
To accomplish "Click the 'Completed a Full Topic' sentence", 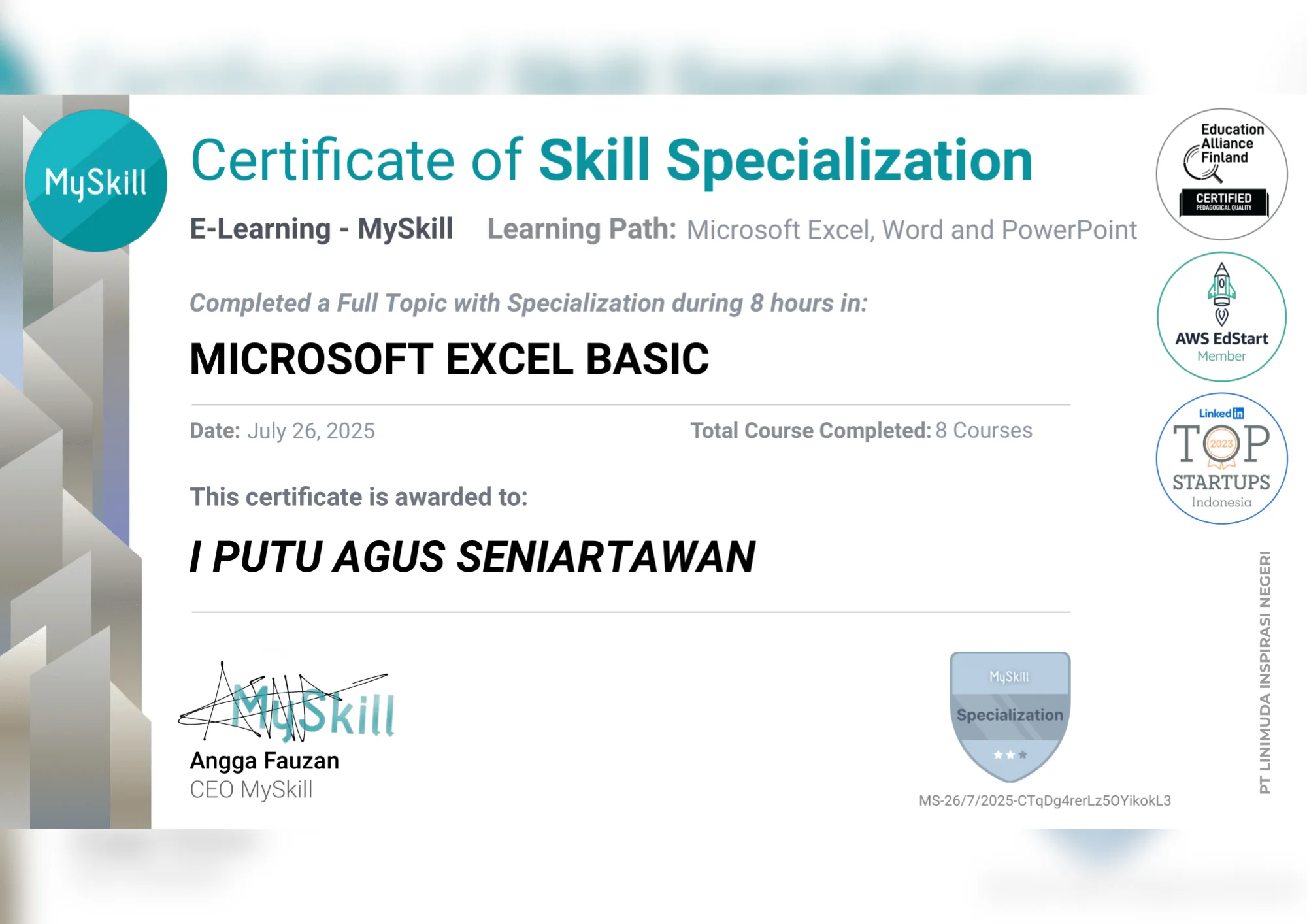I will coord(529,303).
